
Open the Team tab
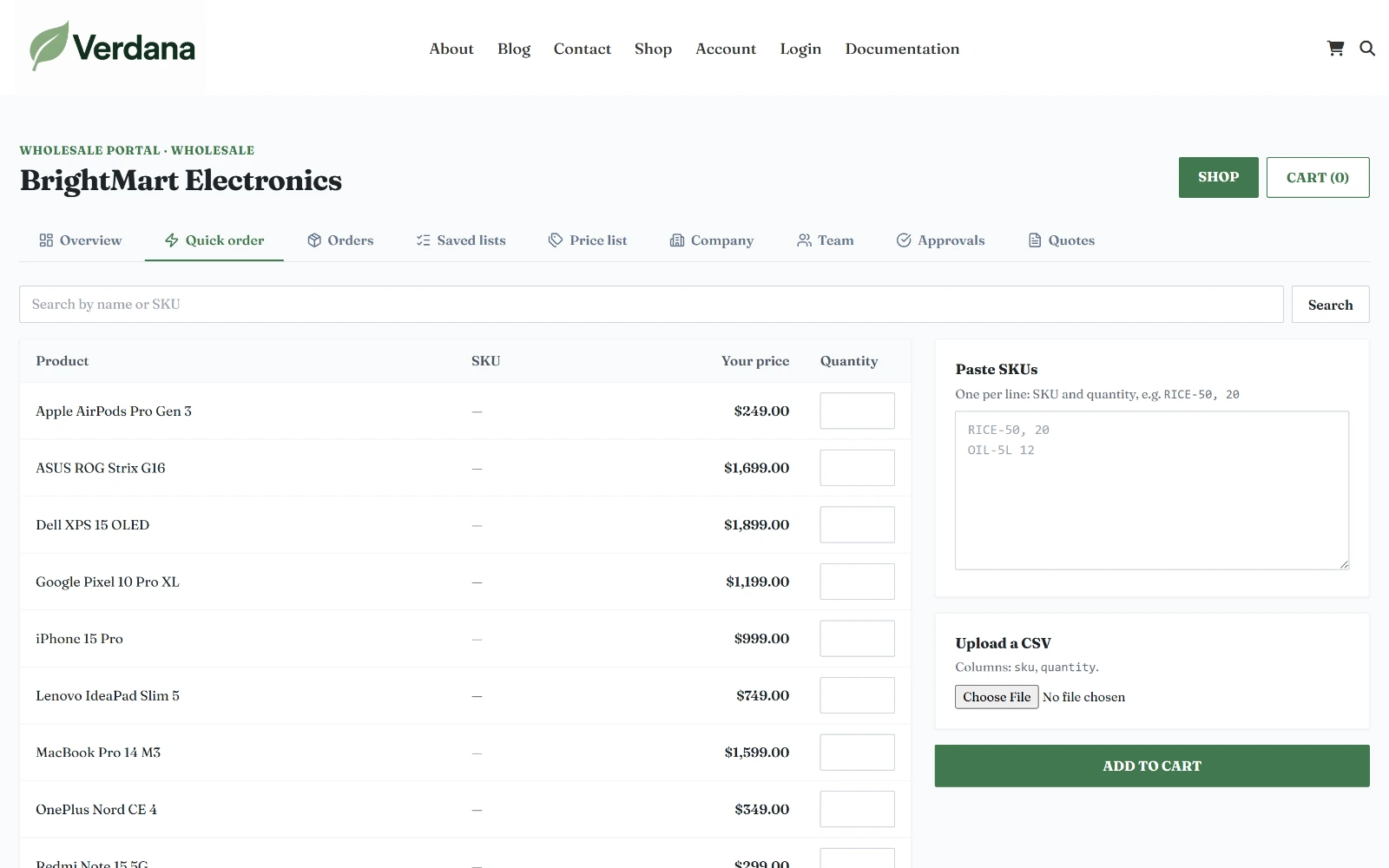[826, 240]
